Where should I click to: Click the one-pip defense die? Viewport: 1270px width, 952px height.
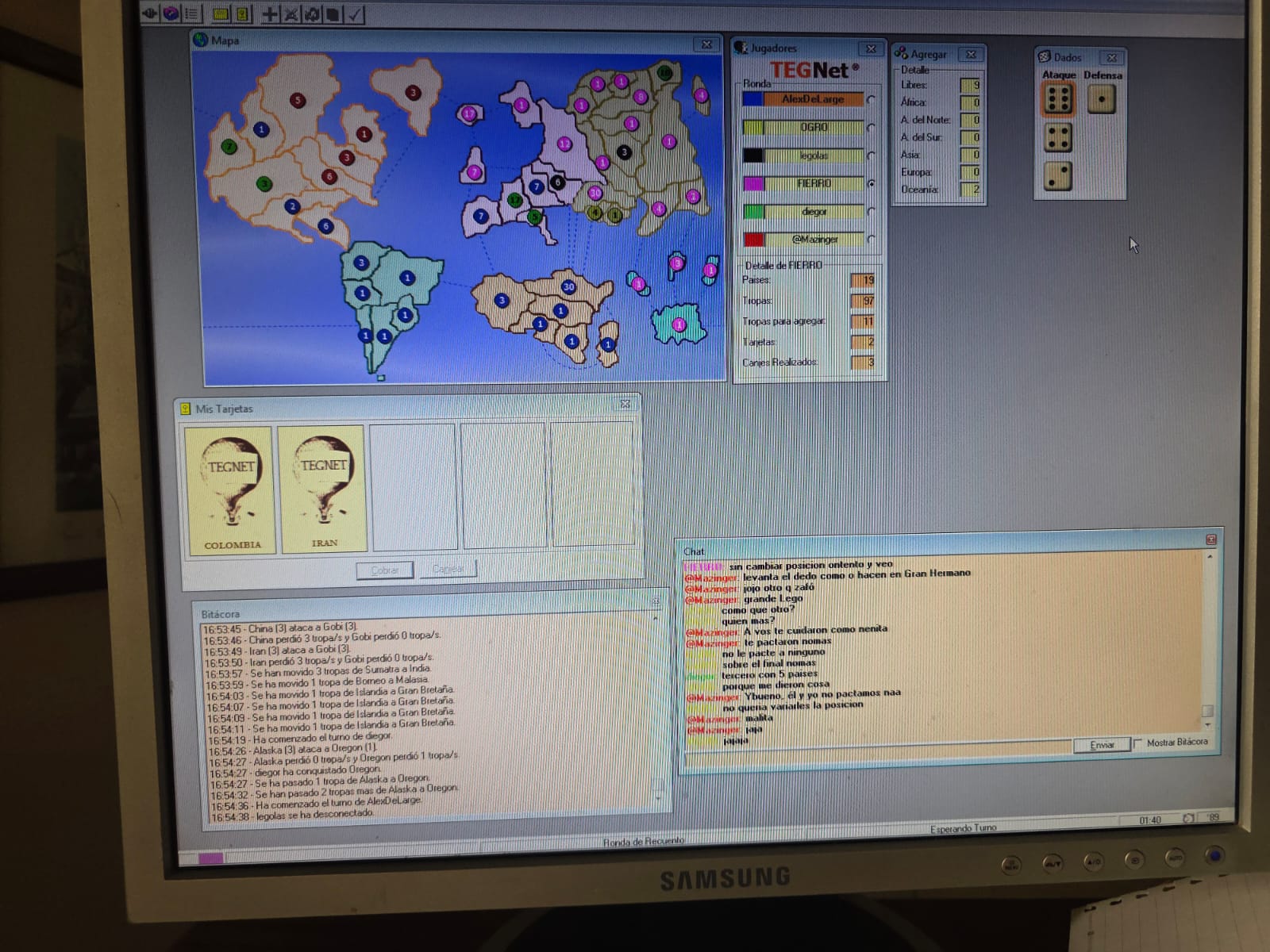pos(1101,100)
